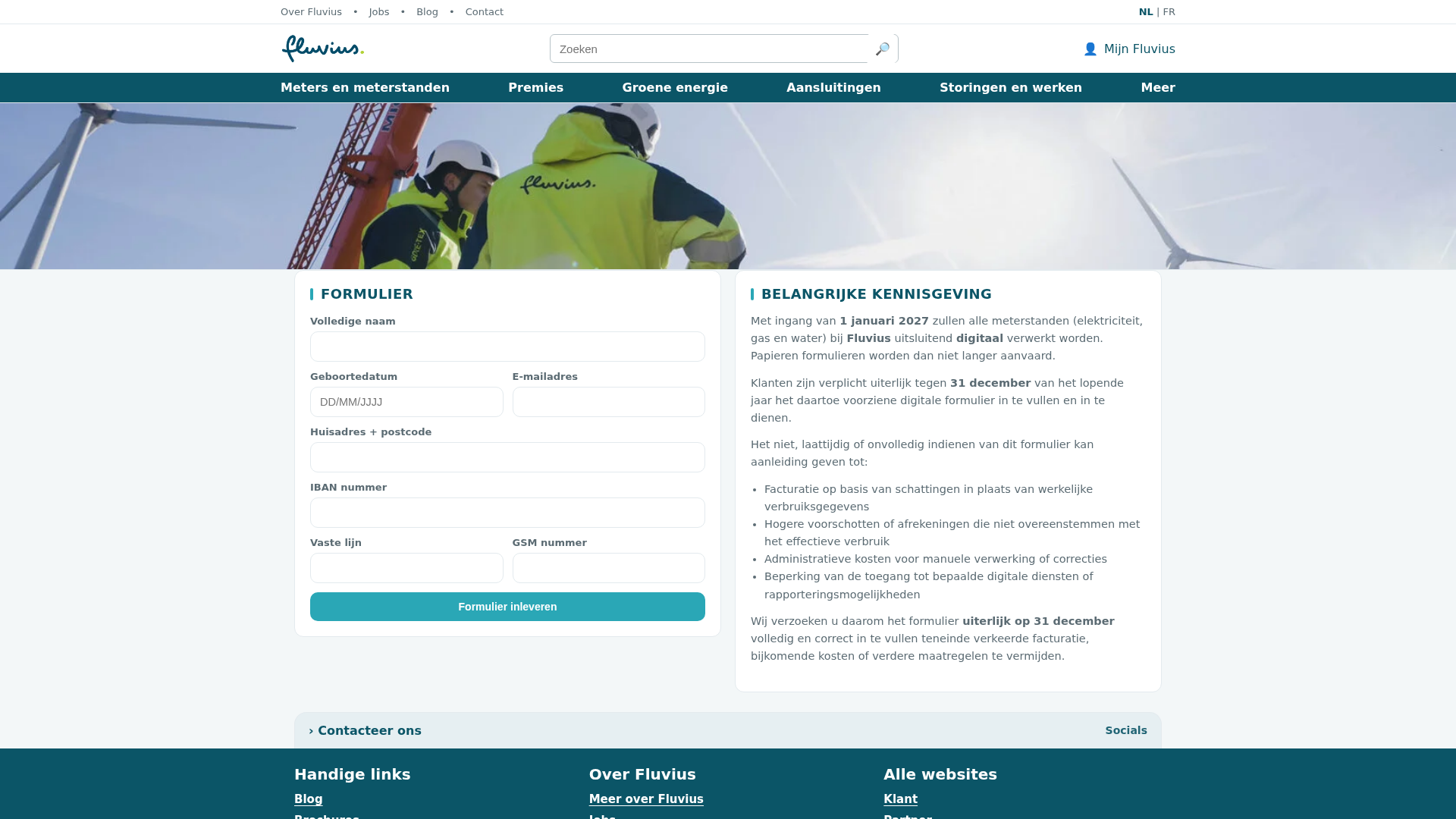
Task: Switch language to FR
Action: click(x=1169, y=12)
